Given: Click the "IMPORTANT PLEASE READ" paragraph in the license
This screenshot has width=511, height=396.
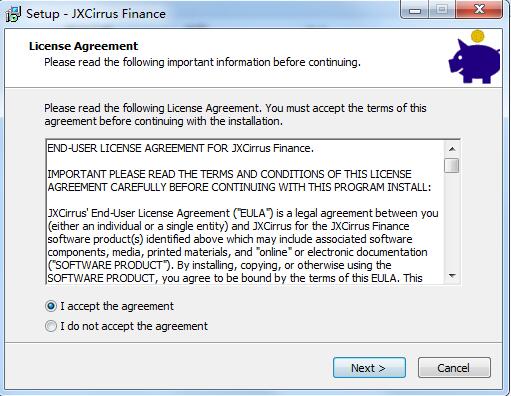Looking at the screenshot, I should [x=239, y=181].
